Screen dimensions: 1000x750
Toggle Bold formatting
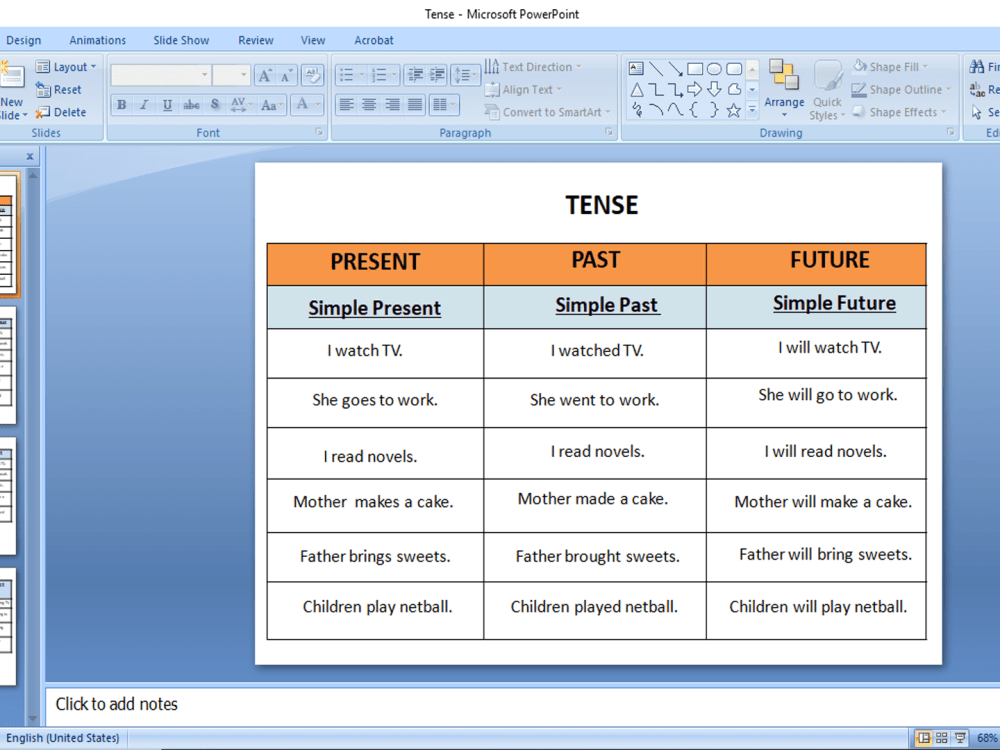tap(122, 105)
